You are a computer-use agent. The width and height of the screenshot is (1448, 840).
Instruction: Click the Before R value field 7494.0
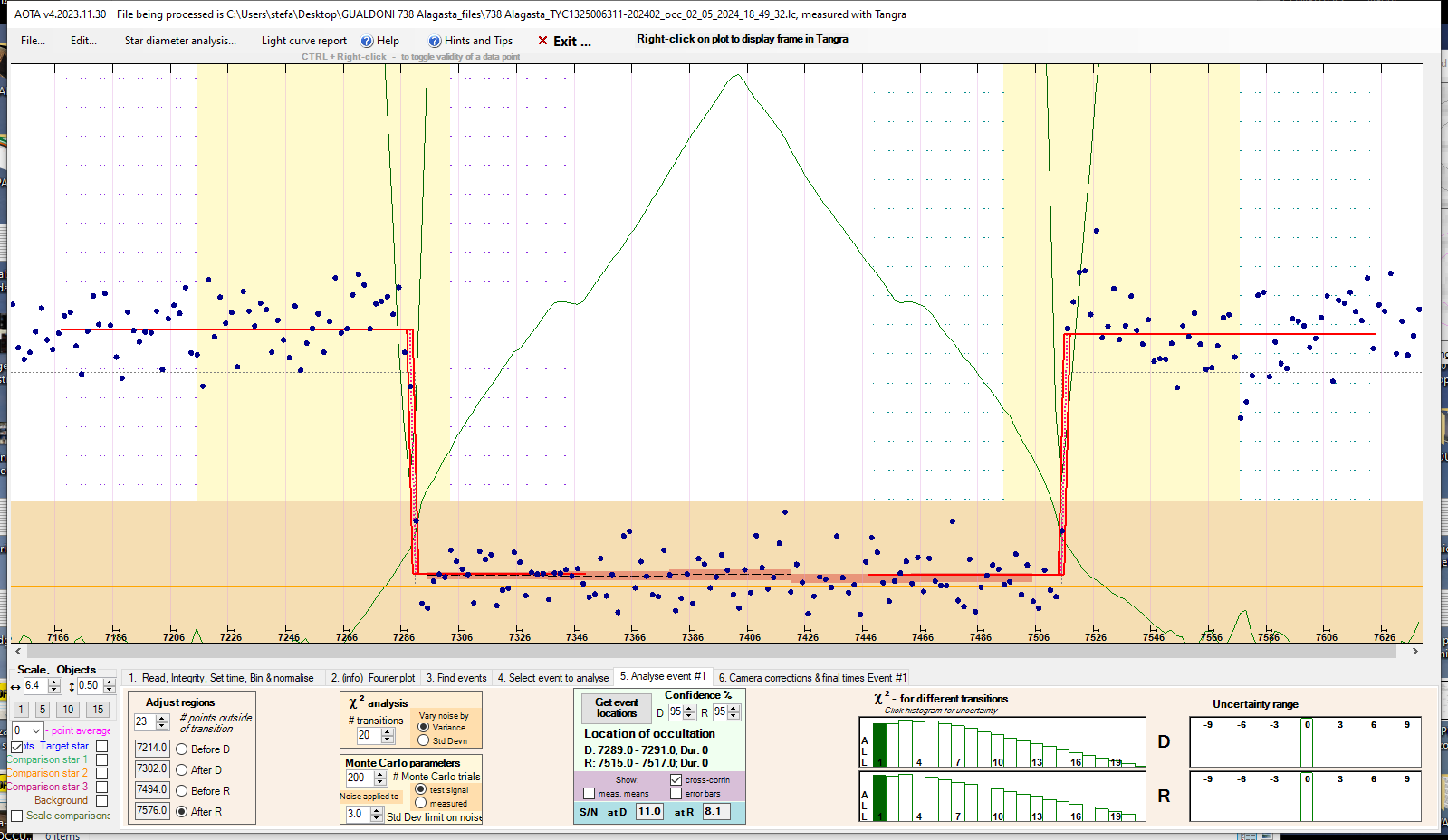152,790
